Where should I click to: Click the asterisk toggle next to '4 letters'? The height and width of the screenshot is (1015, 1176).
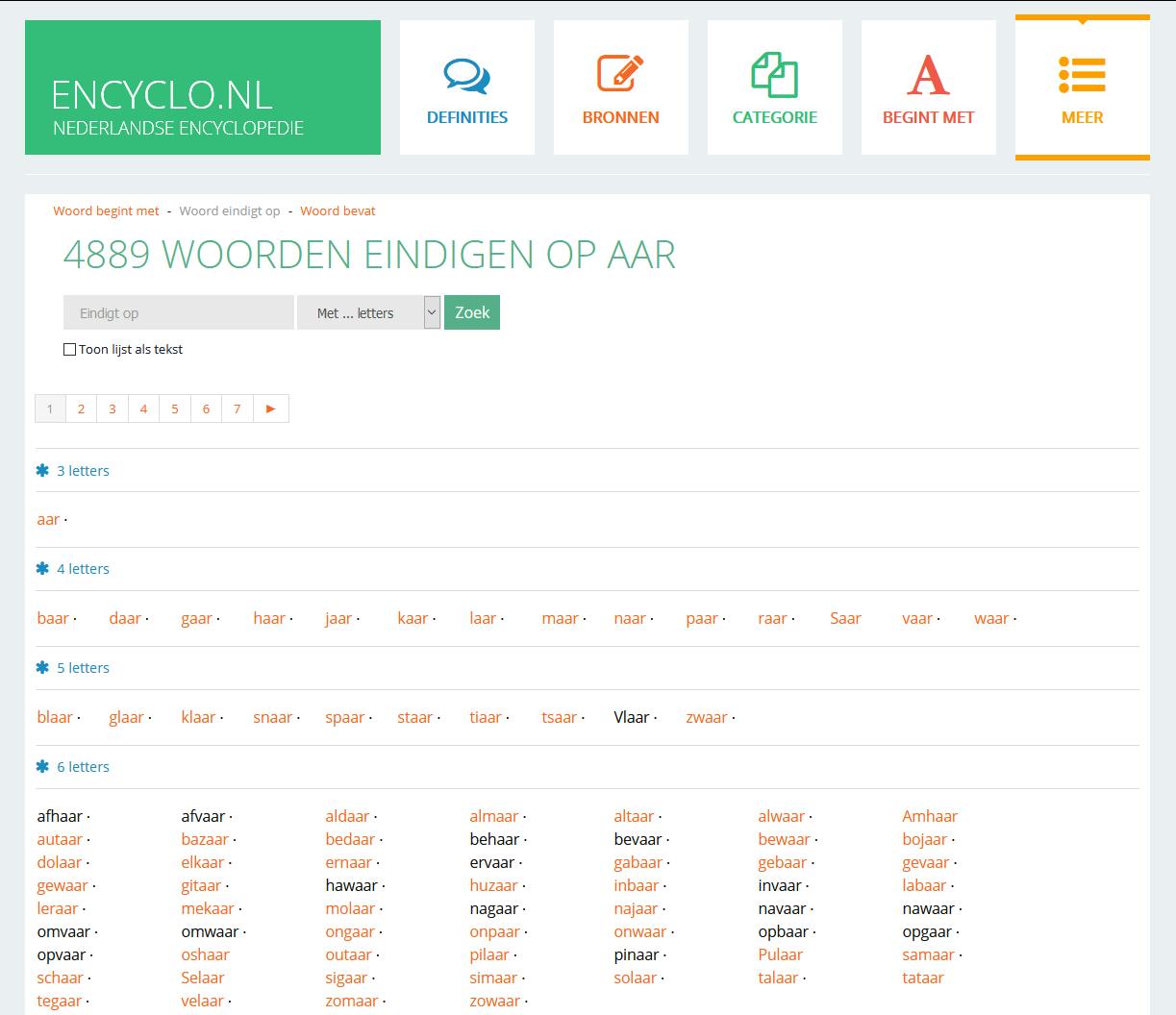pos(41,568)
